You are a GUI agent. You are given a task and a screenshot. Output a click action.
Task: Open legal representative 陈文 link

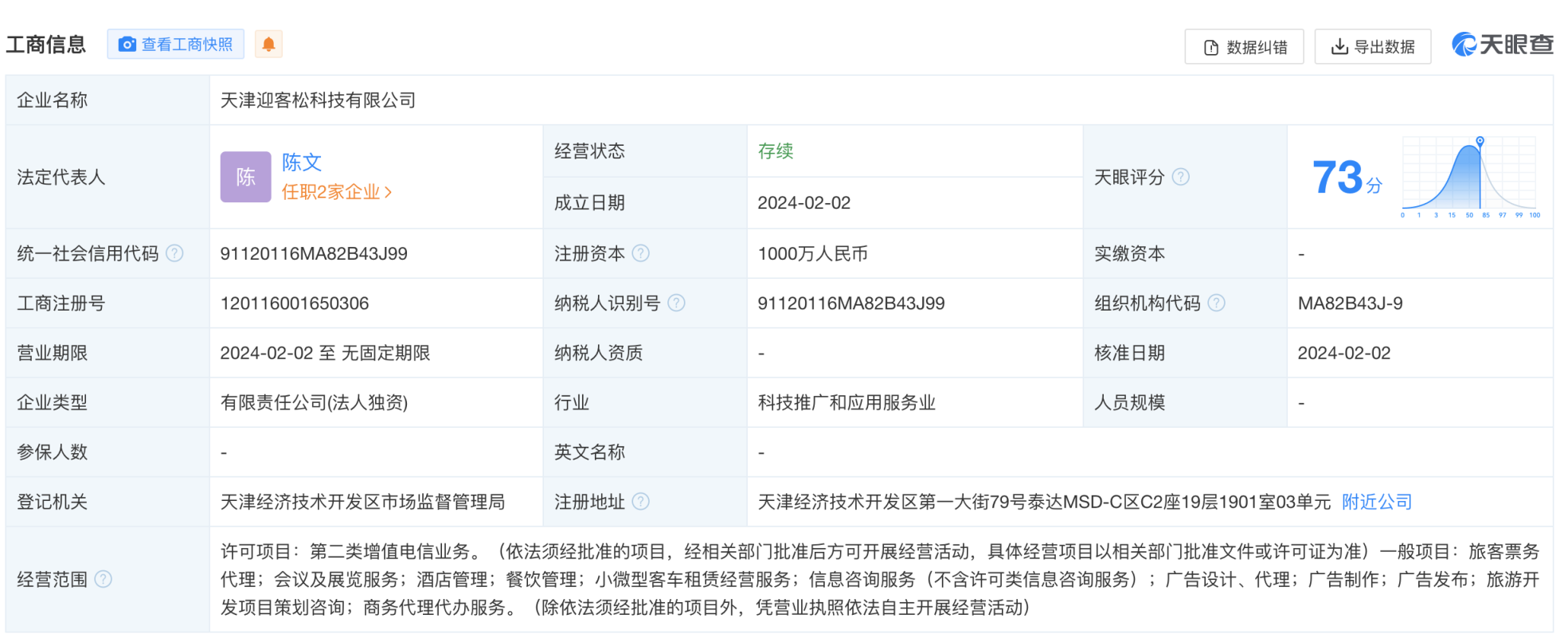[302, 162]
